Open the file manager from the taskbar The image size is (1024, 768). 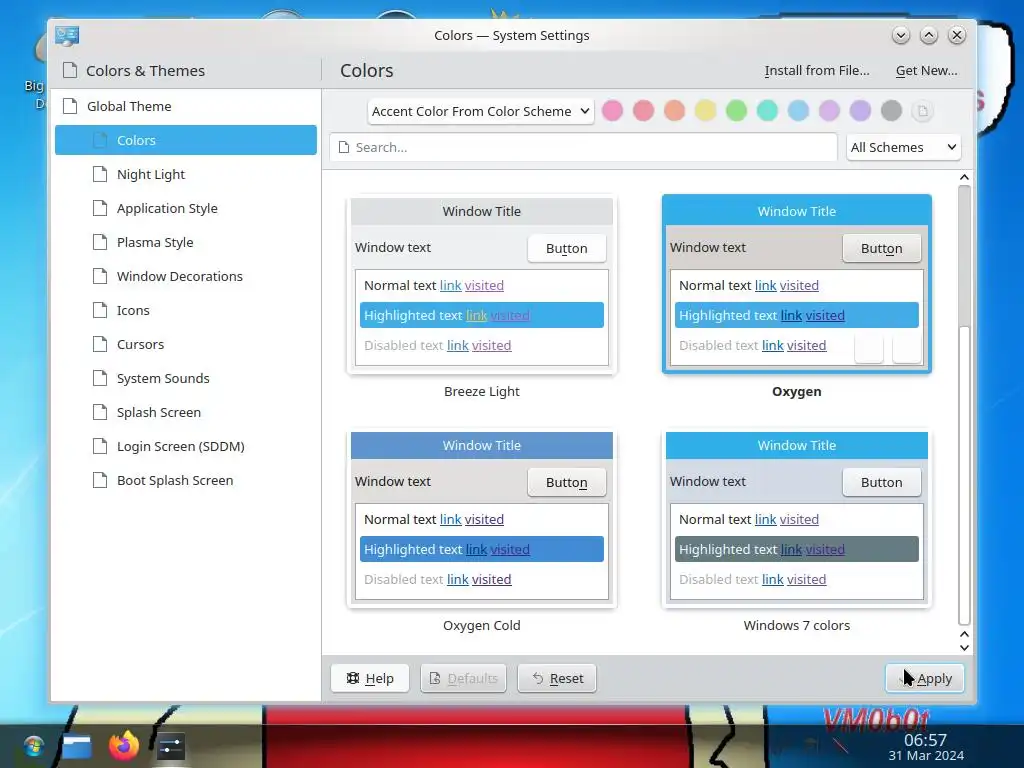[77, 746]
